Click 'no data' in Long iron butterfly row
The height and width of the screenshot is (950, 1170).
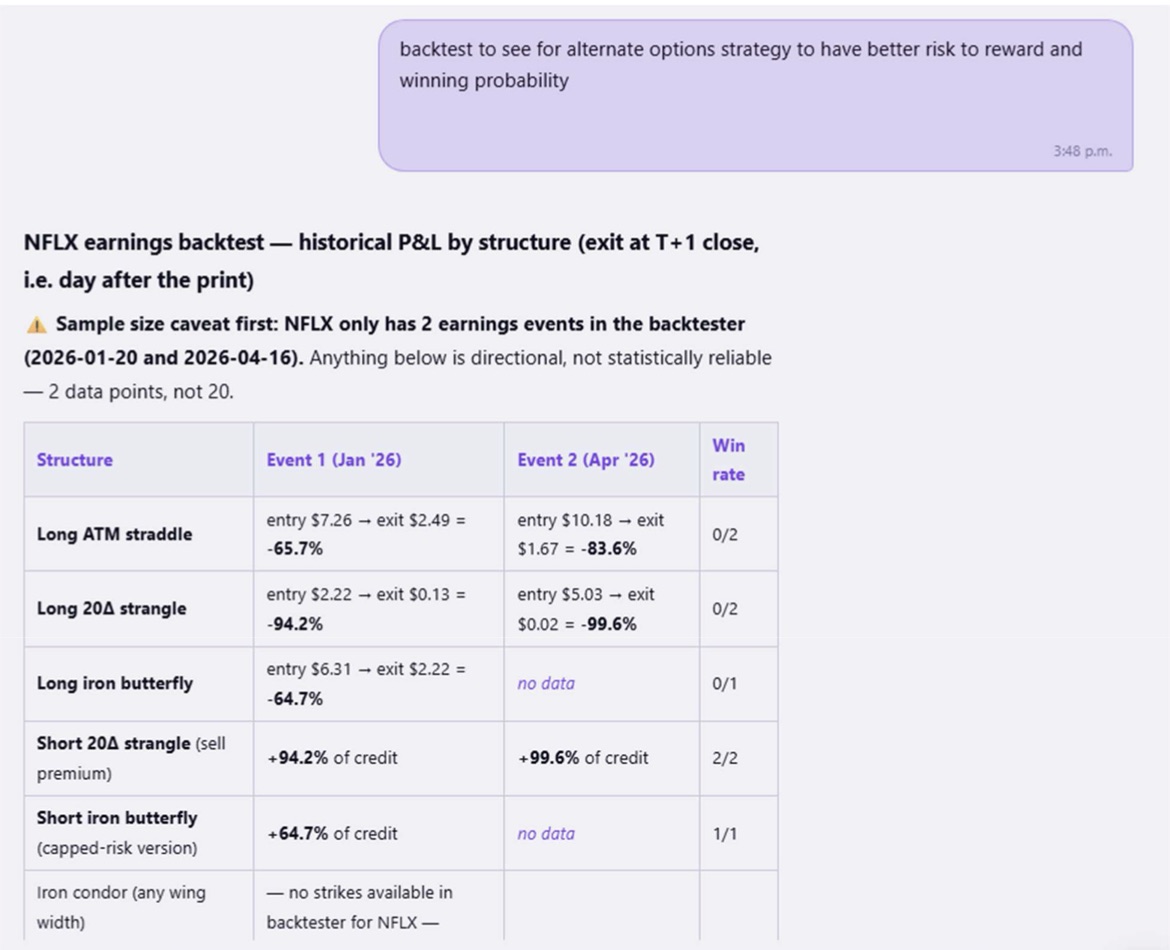545,684
